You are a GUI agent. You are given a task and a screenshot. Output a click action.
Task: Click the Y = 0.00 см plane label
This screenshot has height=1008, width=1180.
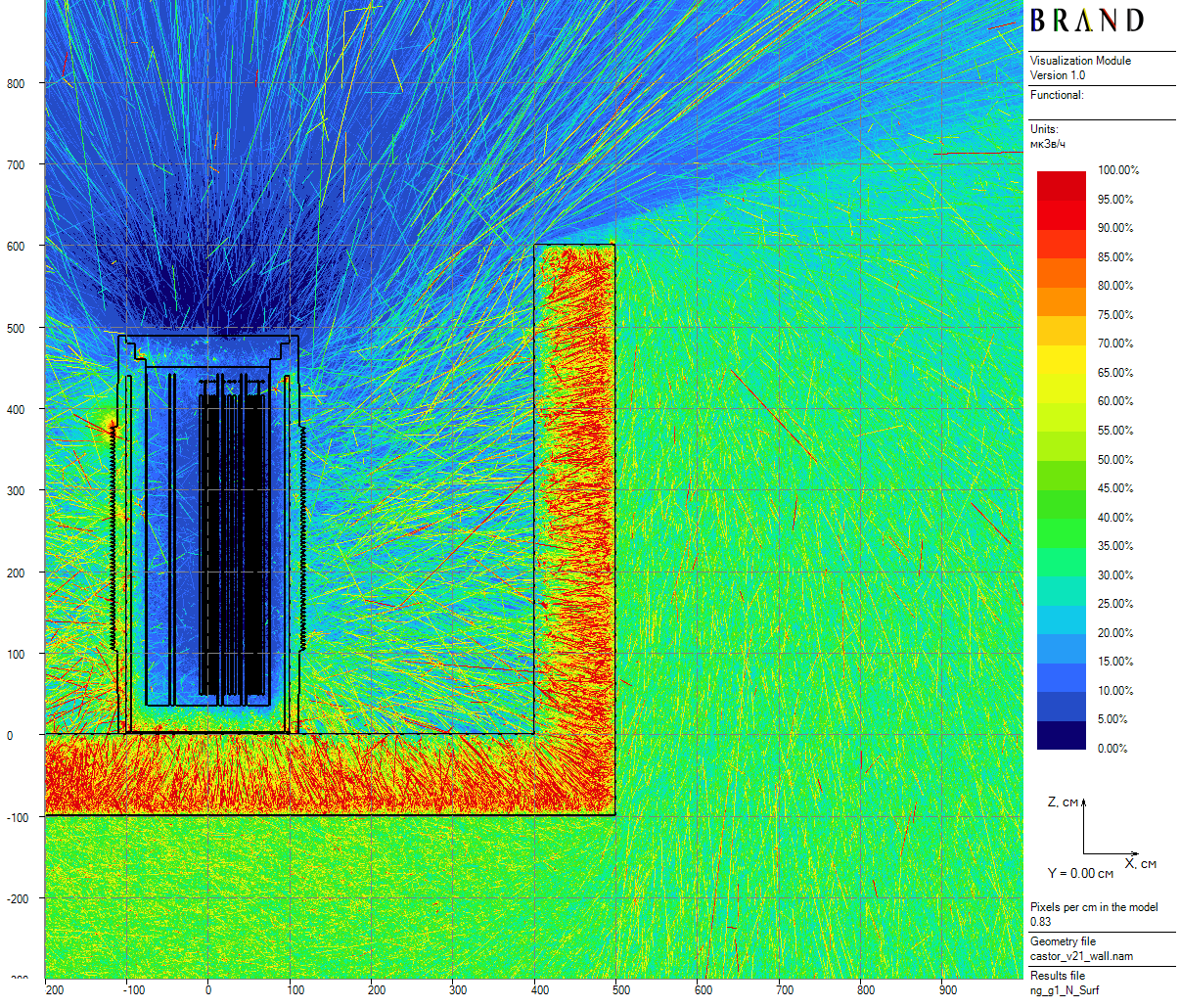(x=1080, y=873)
